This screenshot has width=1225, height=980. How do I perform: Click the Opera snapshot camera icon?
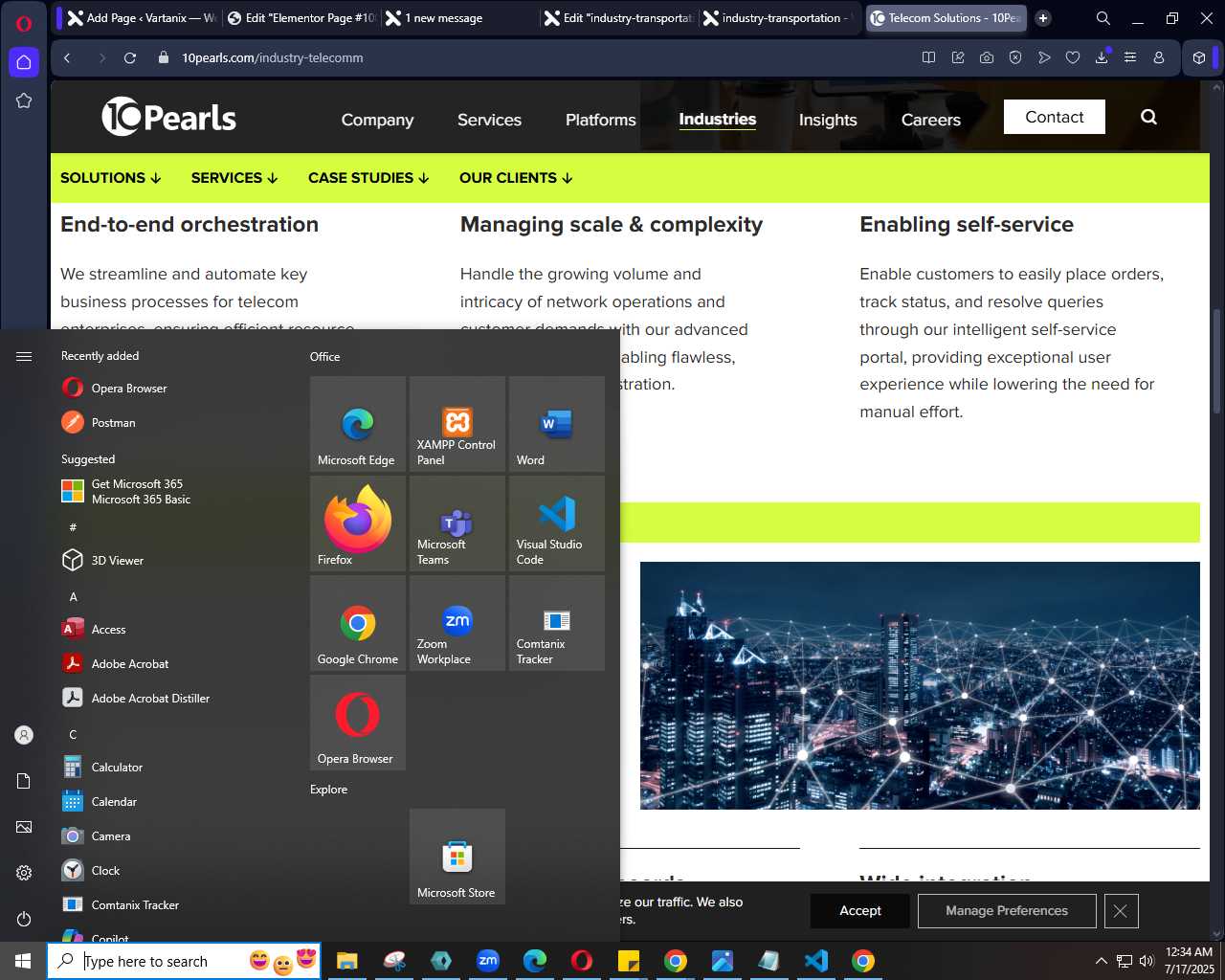(x=986, y=57)
